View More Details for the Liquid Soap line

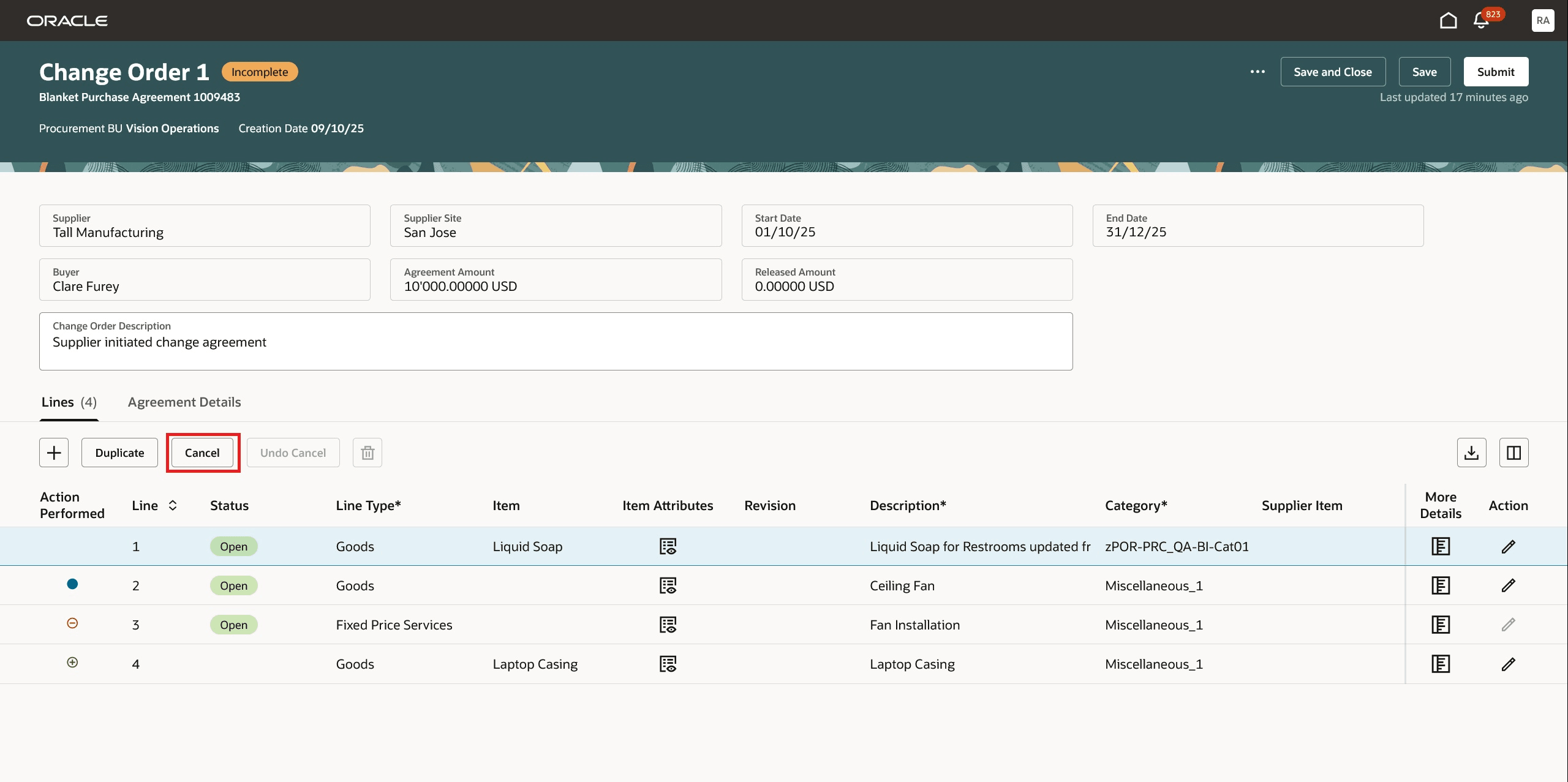tap(1441, 546)
